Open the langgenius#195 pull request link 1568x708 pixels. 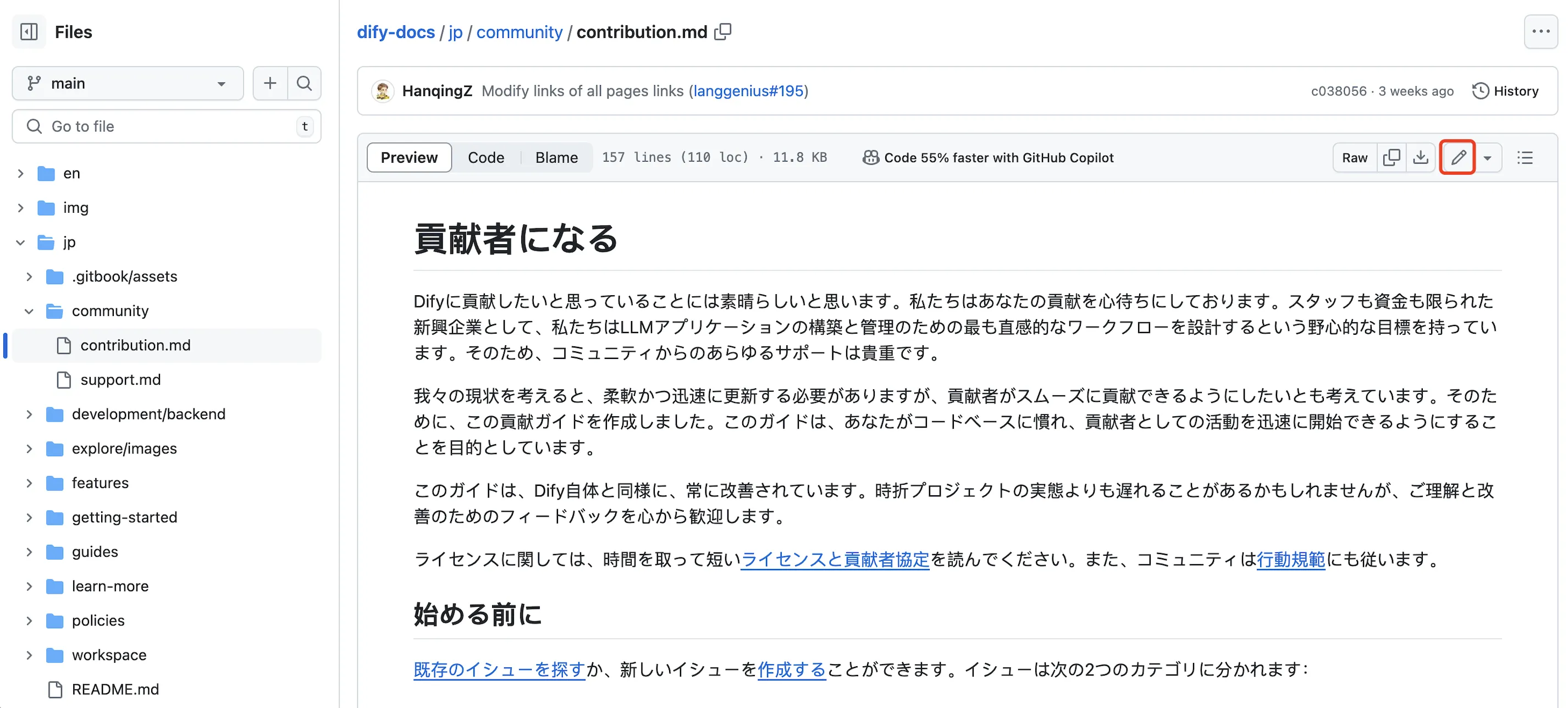click(x=748, y=91)
